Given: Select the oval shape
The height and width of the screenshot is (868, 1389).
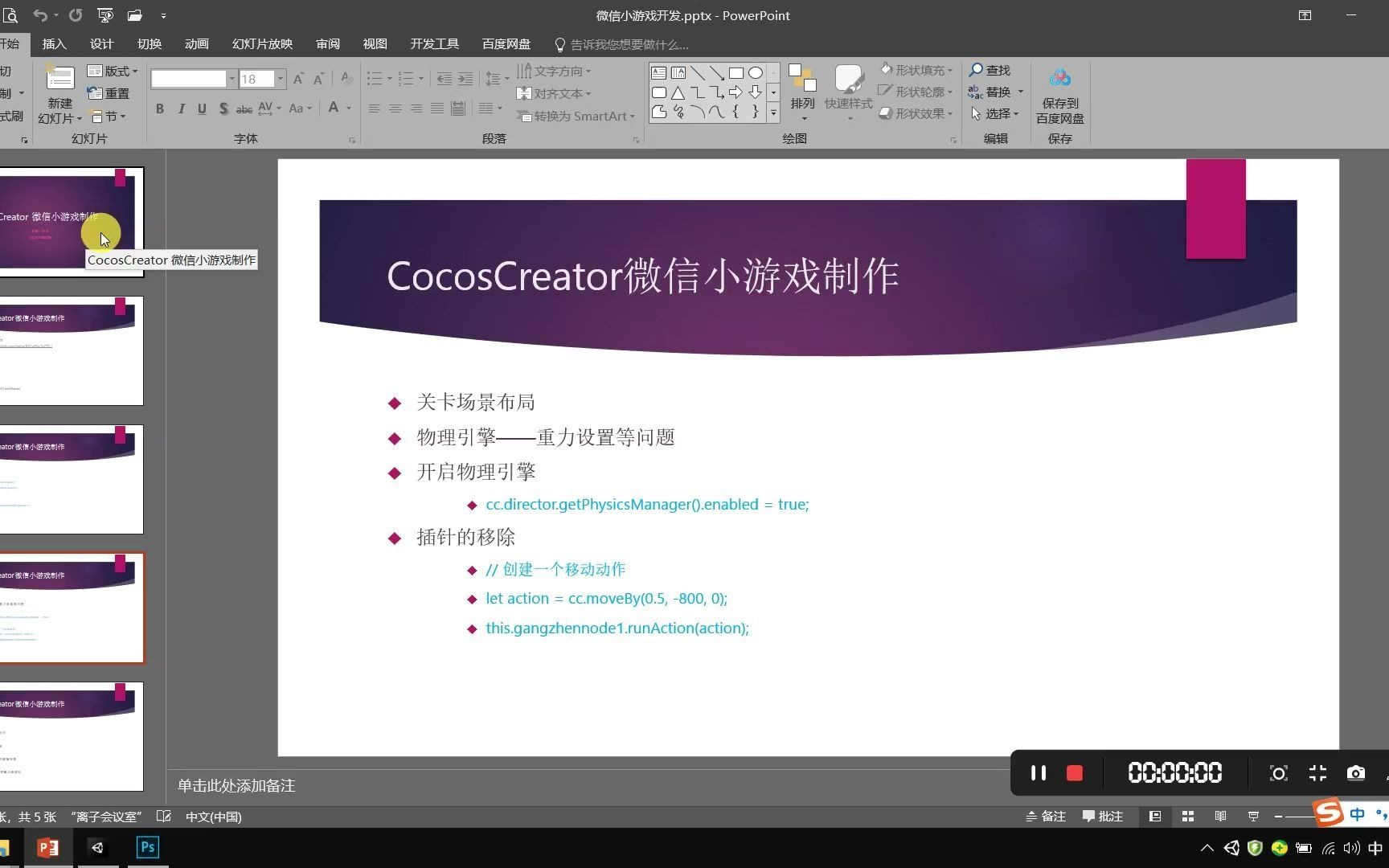Looking at the screenshot, I should point(756,72).
